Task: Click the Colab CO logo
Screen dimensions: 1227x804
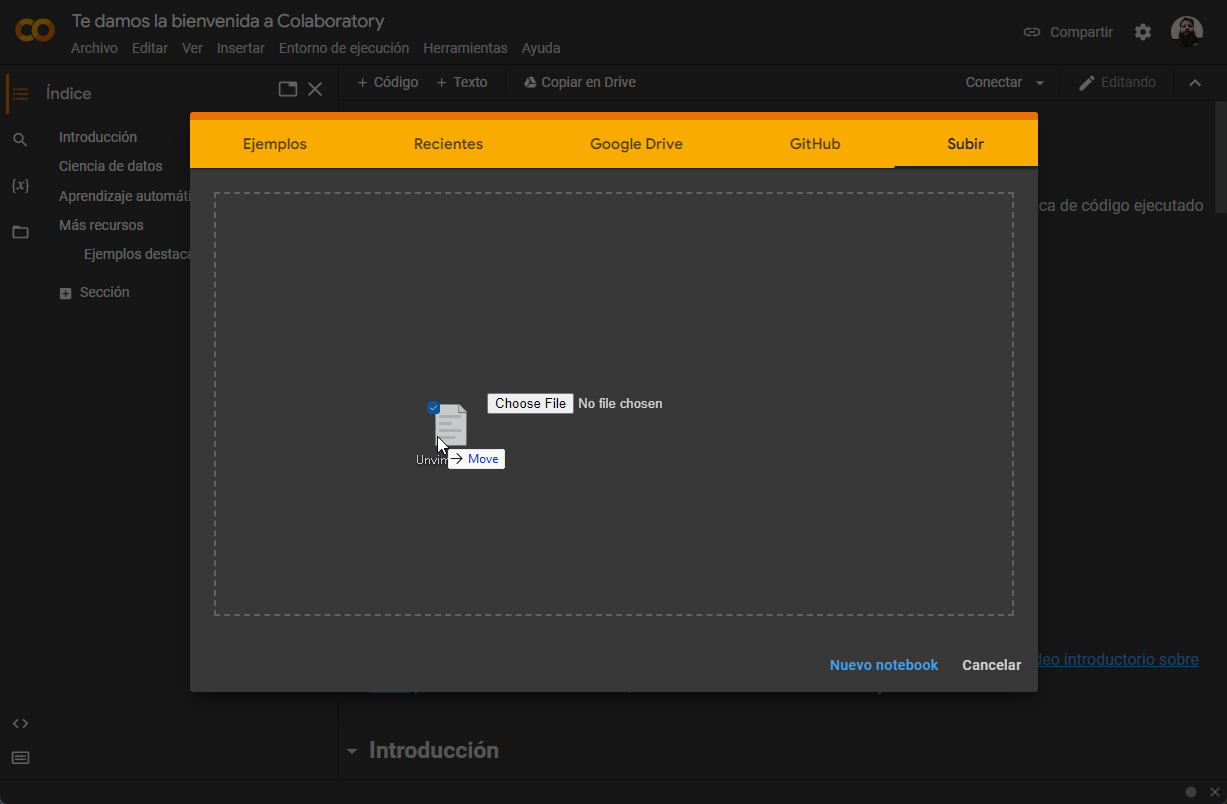Action: click(35, 30)
